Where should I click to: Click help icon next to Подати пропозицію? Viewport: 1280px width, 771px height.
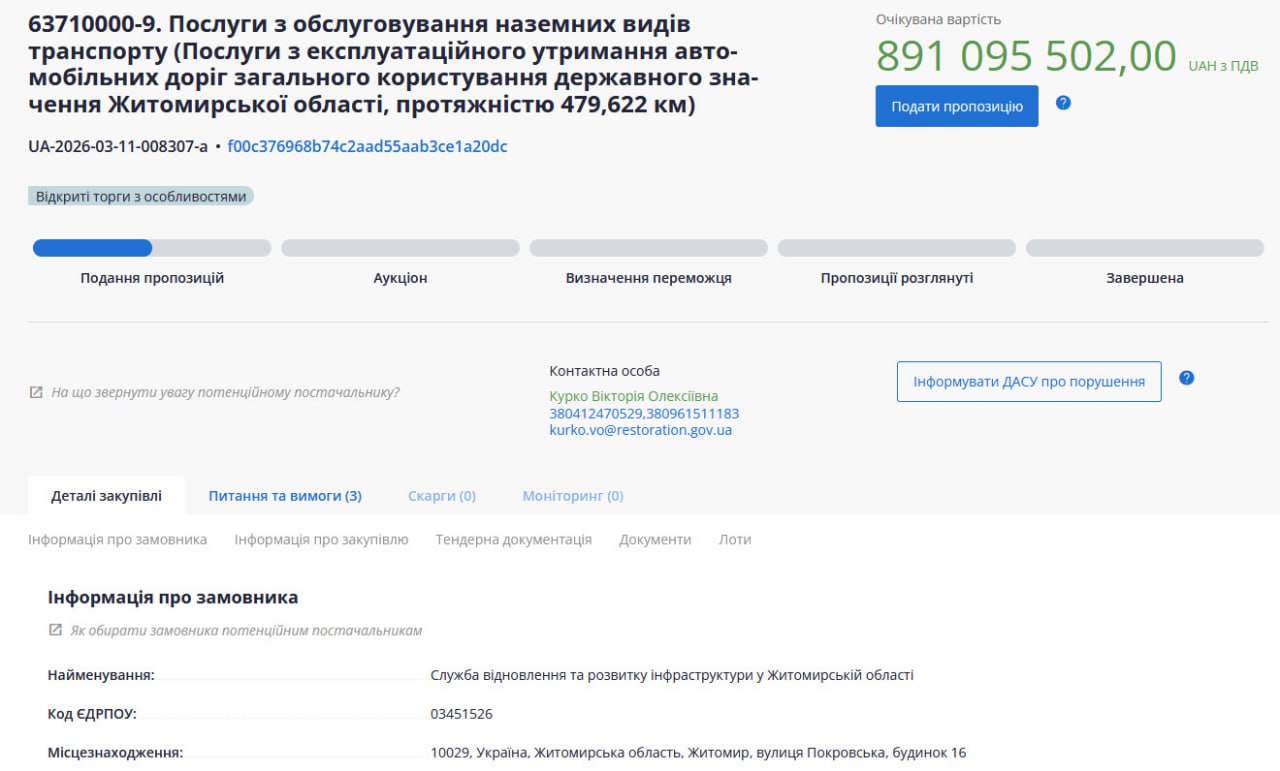[x=1063, y=103]
